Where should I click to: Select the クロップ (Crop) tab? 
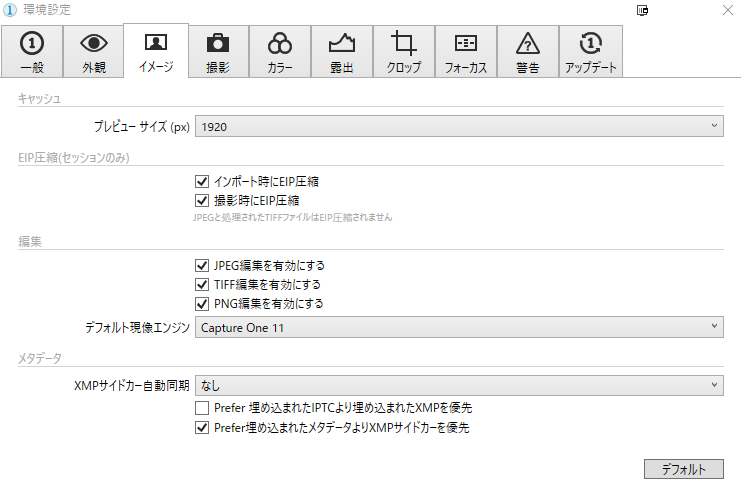click(403, 52)
